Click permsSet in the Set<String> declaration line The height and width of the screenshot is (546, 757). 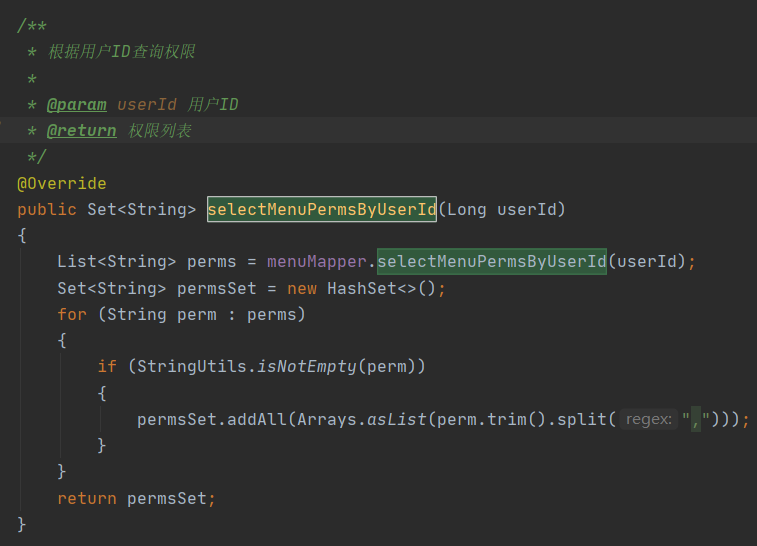coord(216,289)
